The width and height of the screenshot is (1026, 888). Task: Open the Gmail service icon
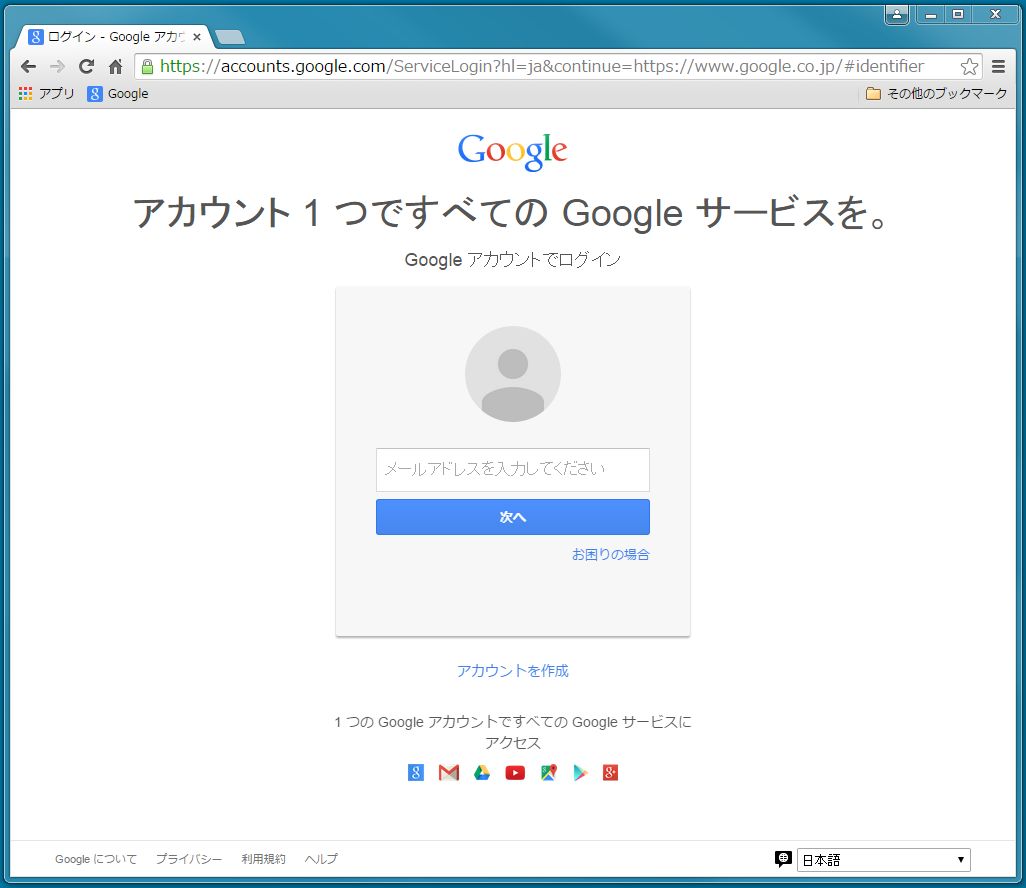pyautogui.click(x=449, y=773)
